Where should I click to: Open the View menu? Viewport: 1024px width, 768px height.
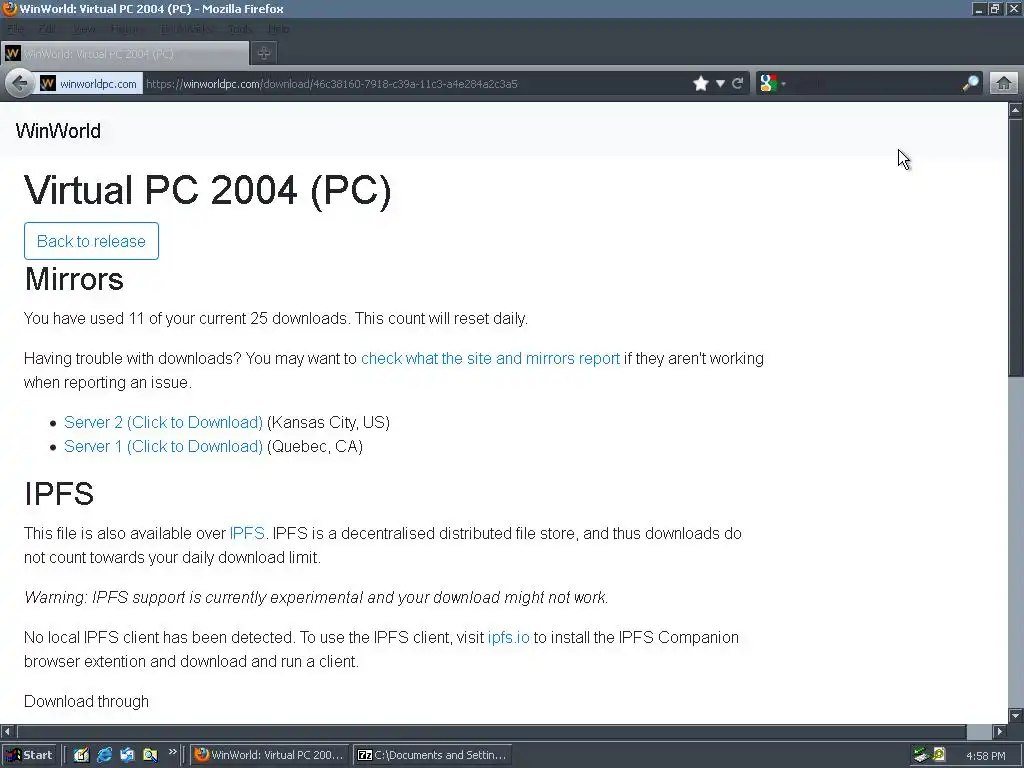coord(84,29)
